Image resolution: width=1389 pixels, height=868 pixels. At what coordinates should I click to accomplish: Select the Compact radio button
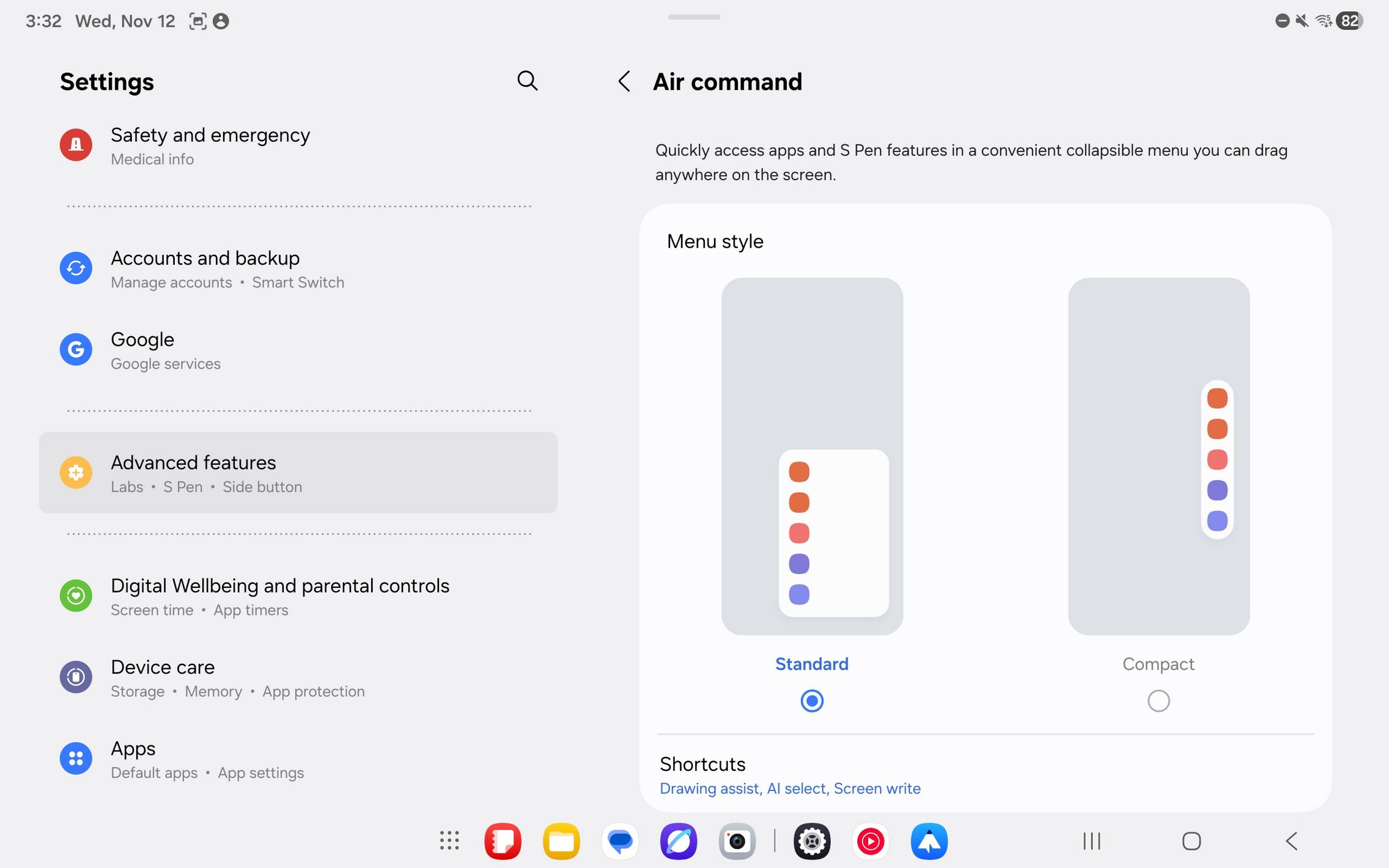tap(1158, 701)
